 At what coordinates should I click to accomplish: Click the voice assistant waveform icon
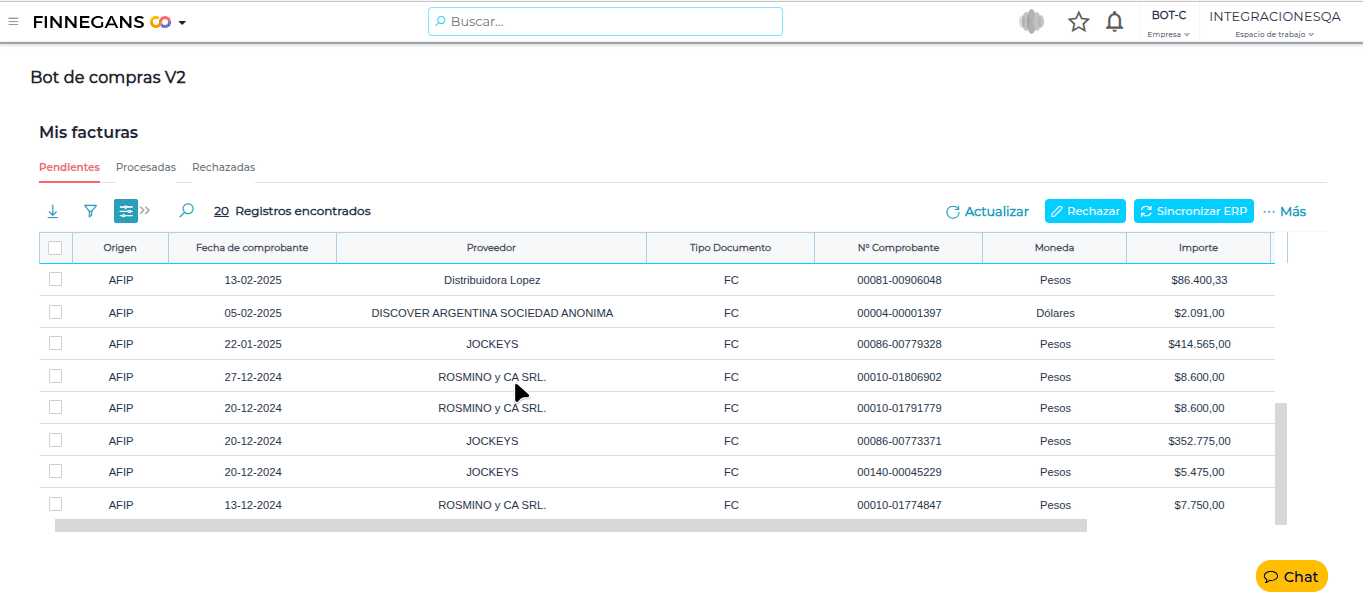(x=1031, y=22)
